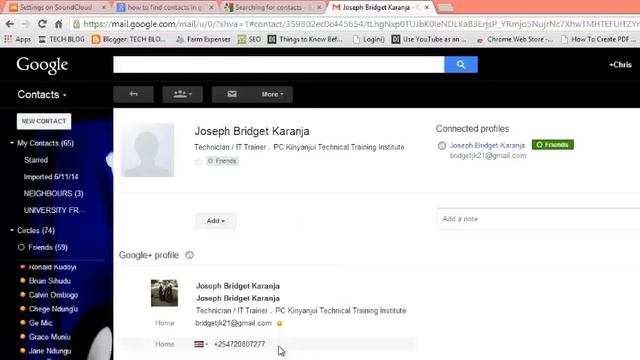The width and height of the screenshot is (640, 360).
Task: Open the Login() bookmark
Action: (x=369, y=39)
